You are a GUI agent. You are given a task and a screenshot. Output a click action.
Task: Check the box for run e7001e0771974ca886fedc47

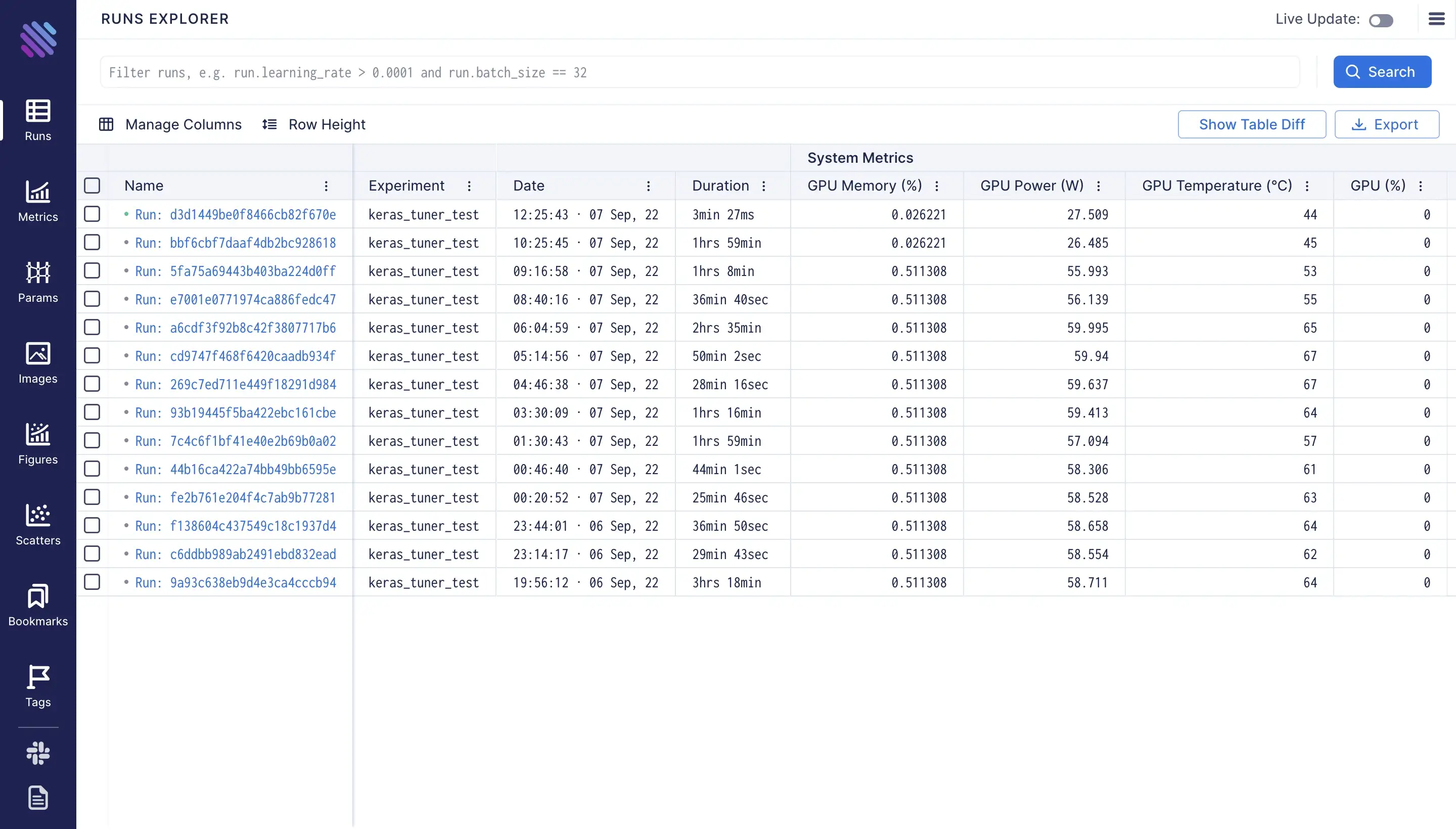click(92, 299)
